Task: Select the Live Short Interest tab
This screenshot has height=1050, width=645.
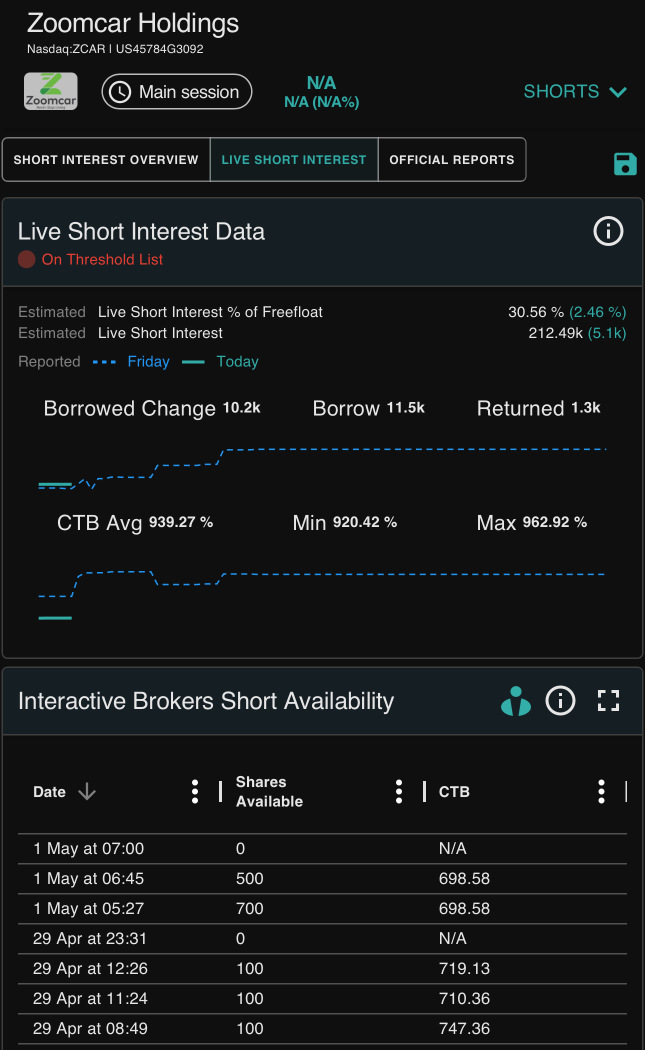Action: tap(294, 159)
